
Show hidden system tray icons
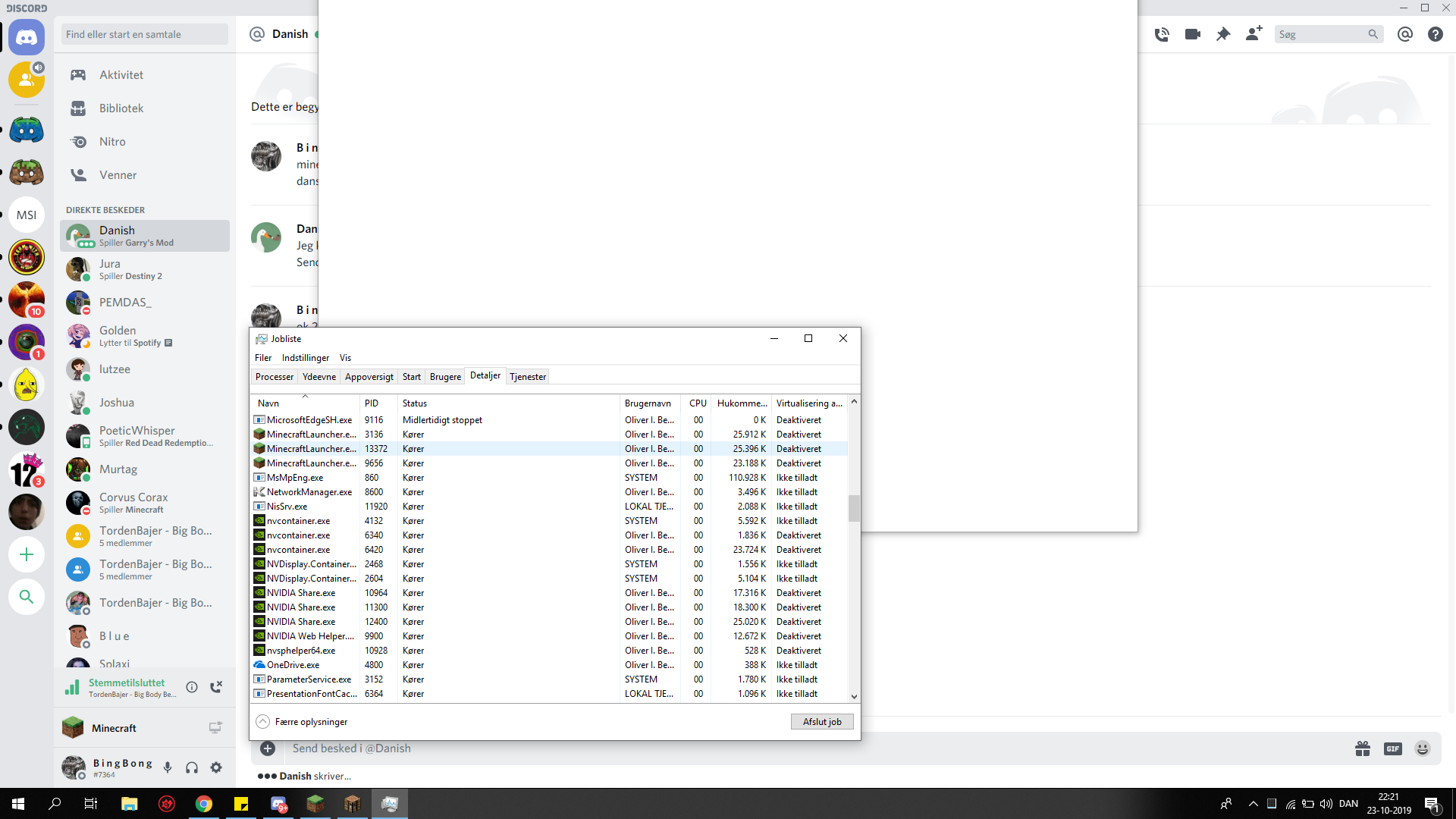1253,804
